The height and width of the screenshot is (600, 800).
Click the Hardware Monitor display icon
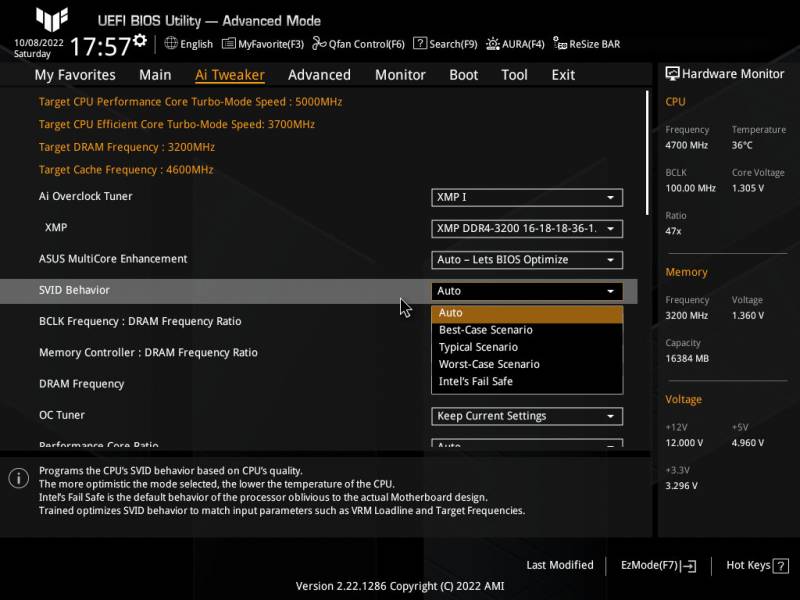click(x=672, y=74)
